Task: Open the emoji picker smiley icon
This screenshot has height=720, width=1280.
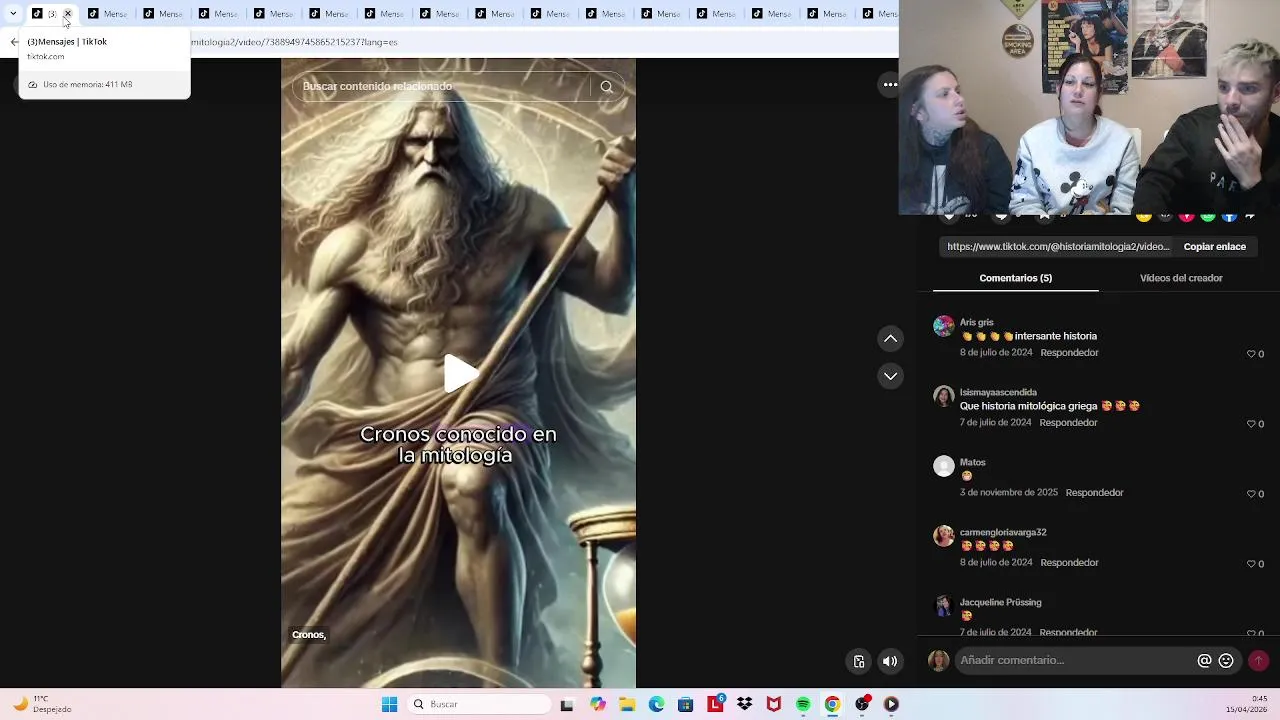Action: pyautogui.click(x=1226, y=661)
